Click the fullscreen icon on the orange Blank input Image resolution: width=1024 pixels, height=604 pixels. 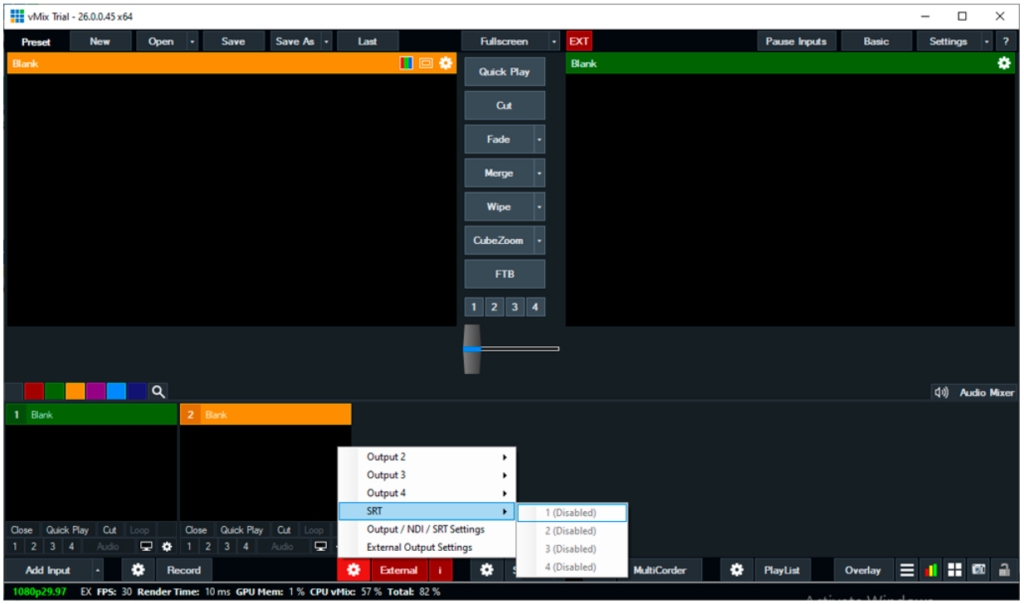[x=426, y=63]
